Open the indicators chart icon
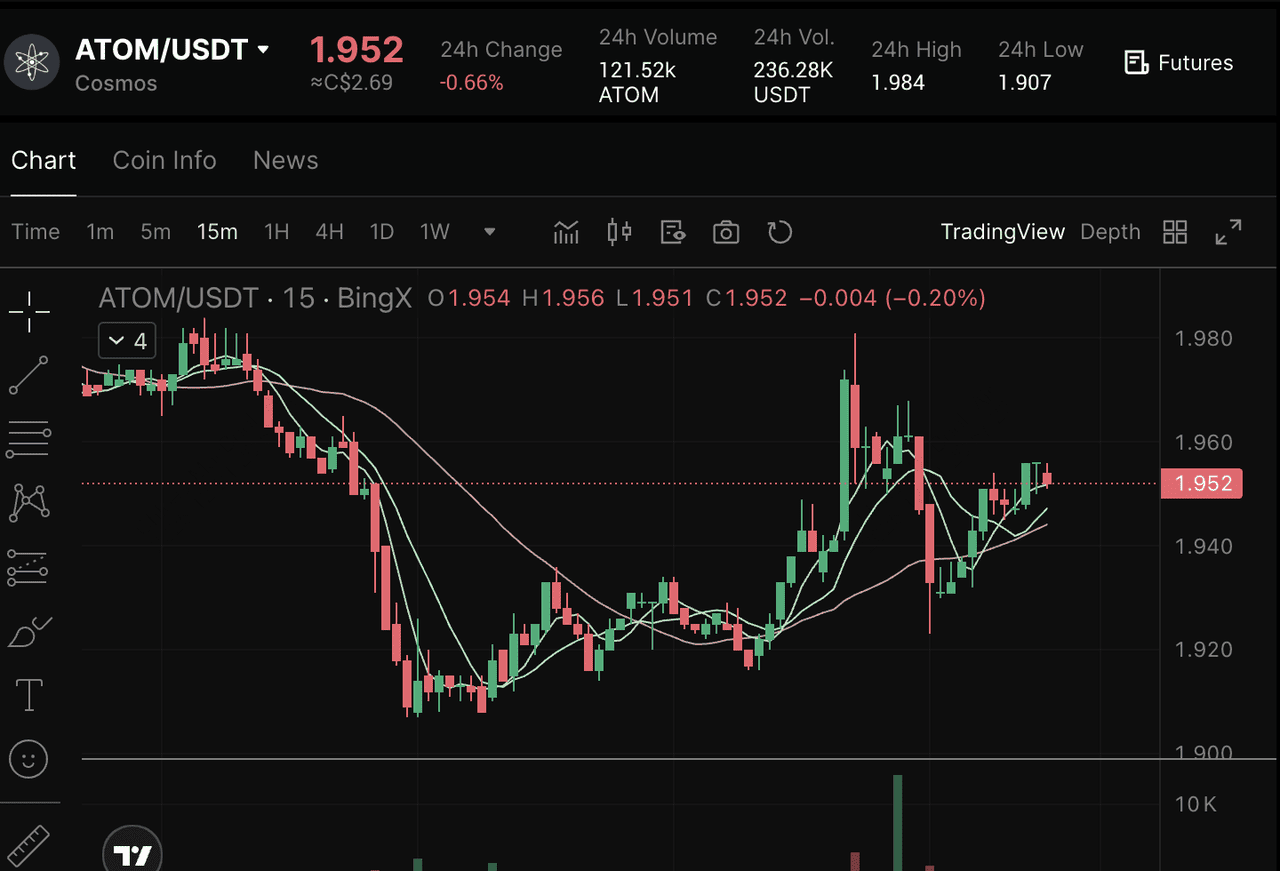This screenshot has width=1280, height=871. click(566, 232)
